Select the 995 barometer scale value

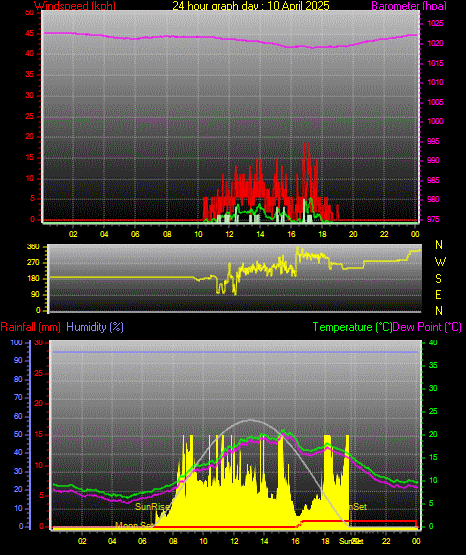pos(433,141)
